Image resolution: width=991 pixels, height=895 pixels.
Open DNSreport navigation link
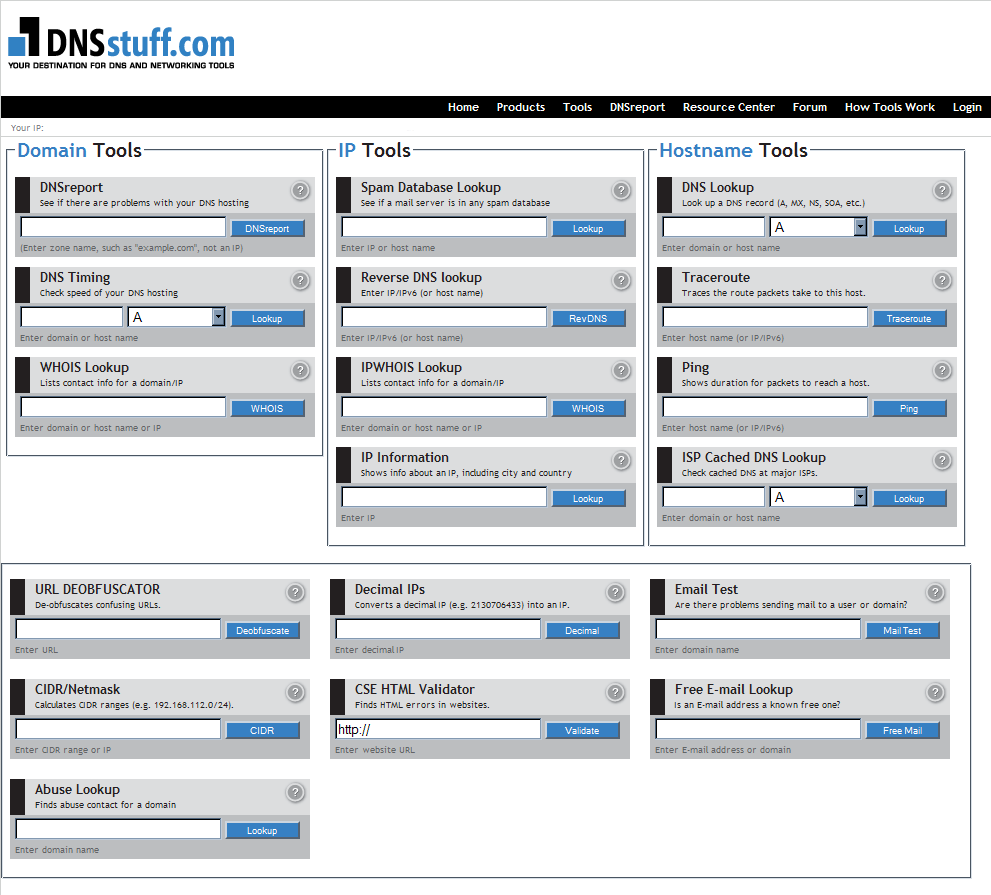[x=637, y=107]
